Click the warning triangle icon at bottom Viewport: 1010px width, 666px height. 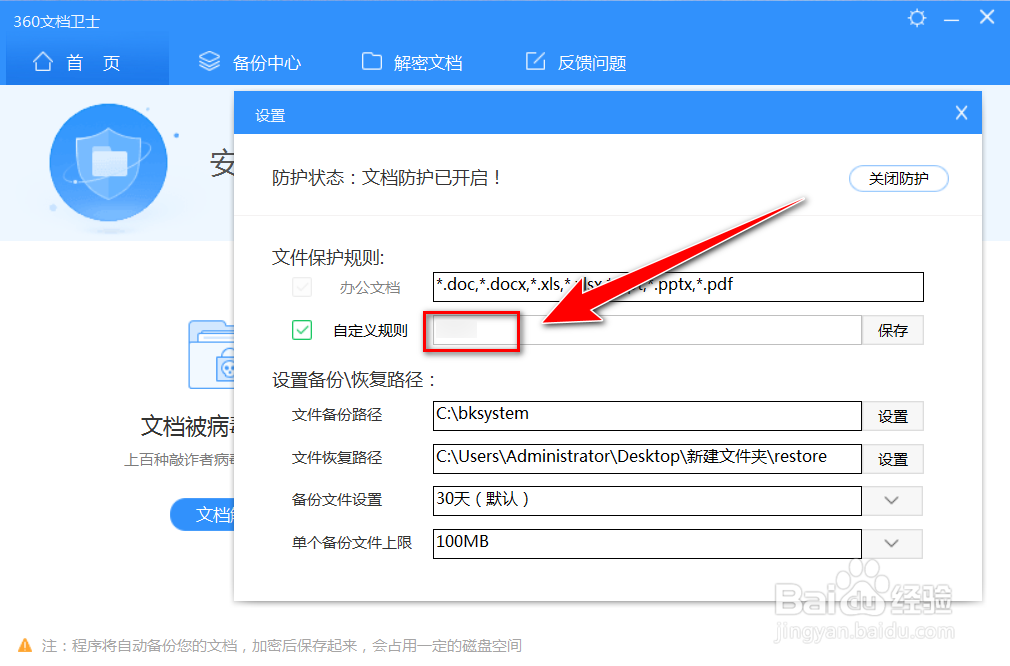[25, 645]
